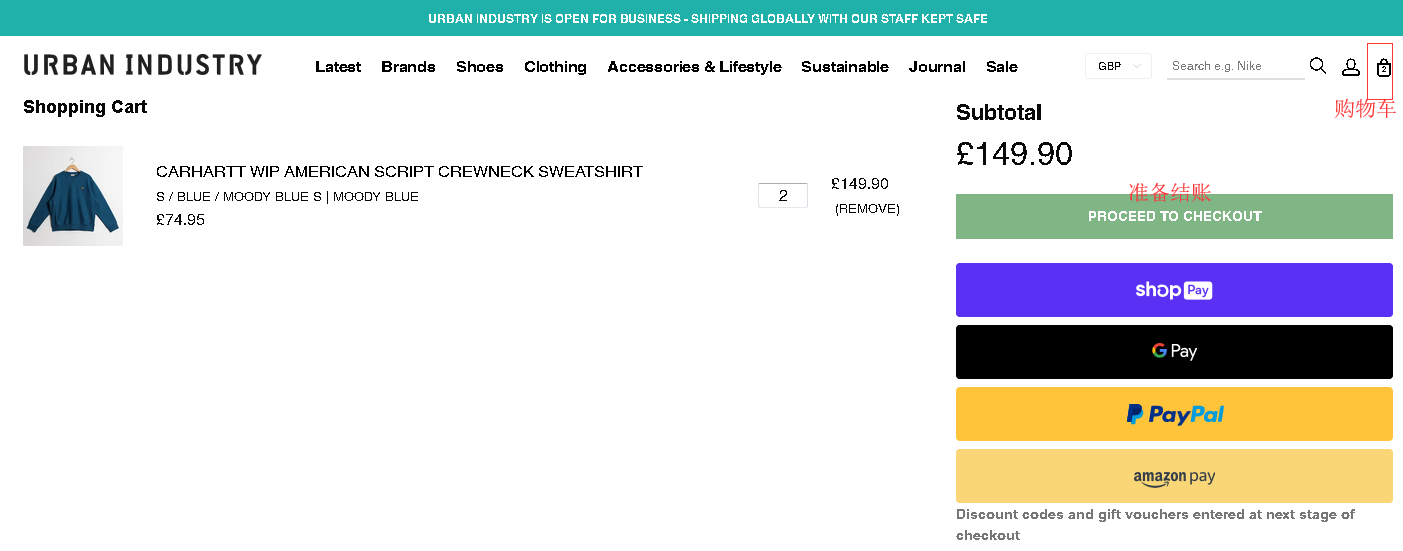This screenshot has height=551, width=1403.
Task: Open the Clothing menu
Action: (555, 67)
